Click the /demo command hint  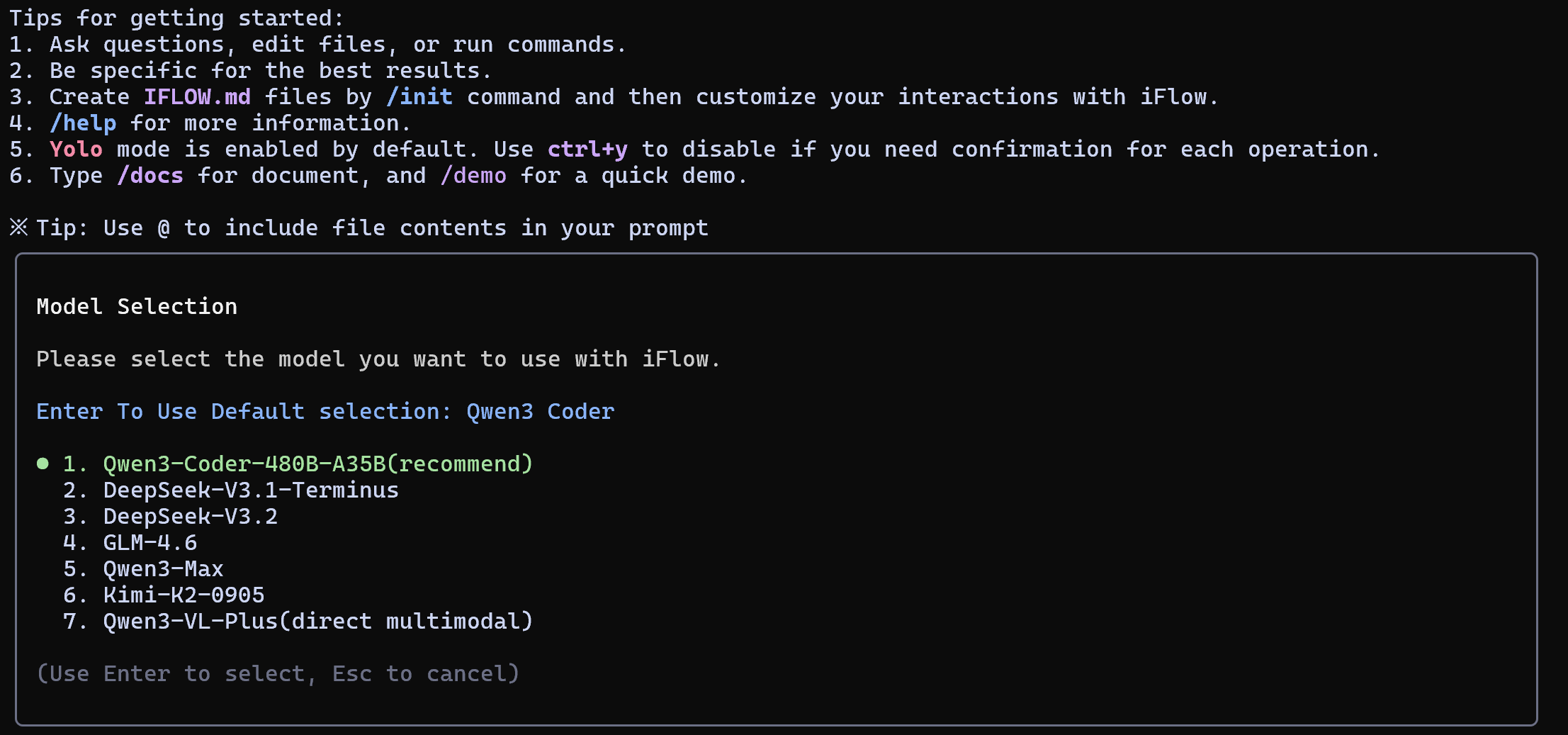point(473,175)
